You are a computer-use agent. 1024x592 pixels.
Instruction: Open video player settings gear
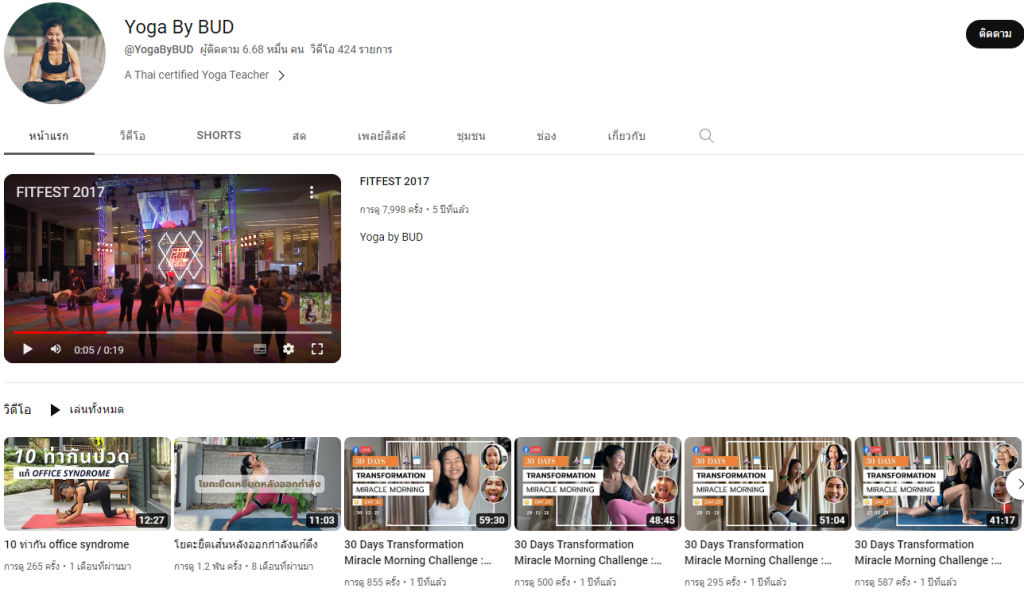(288, 349)
